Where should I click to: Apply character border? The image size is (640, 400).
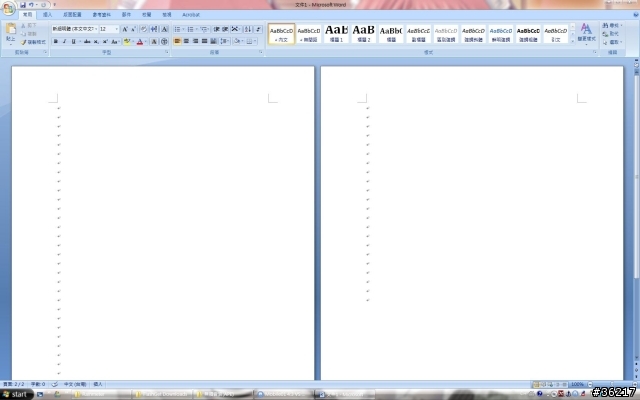pyautogui.click(x=164, y=29)
